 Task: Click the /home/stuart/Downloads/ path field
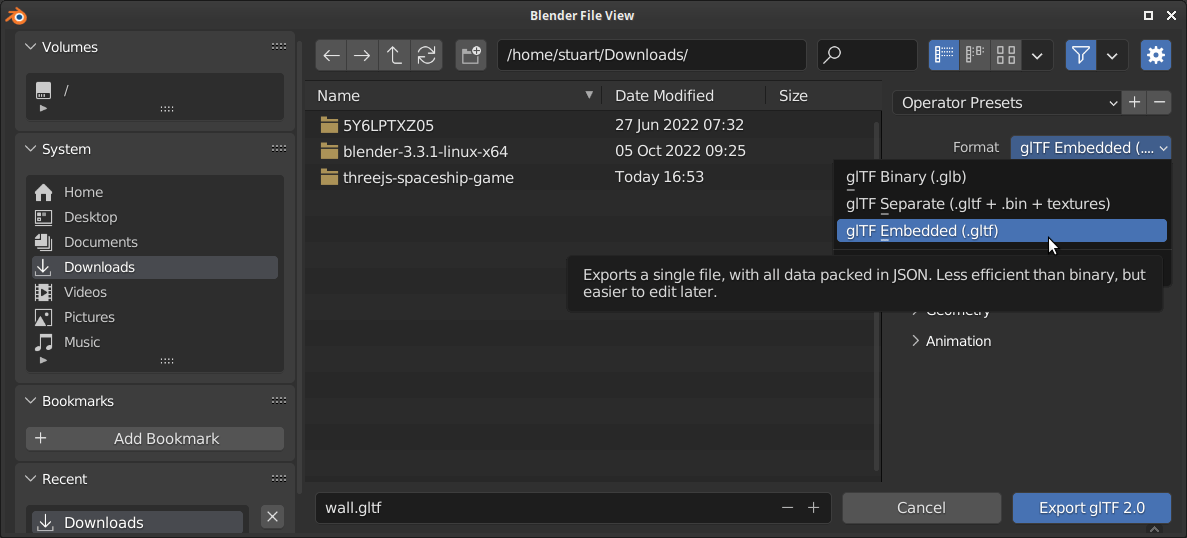click(652, 55)
